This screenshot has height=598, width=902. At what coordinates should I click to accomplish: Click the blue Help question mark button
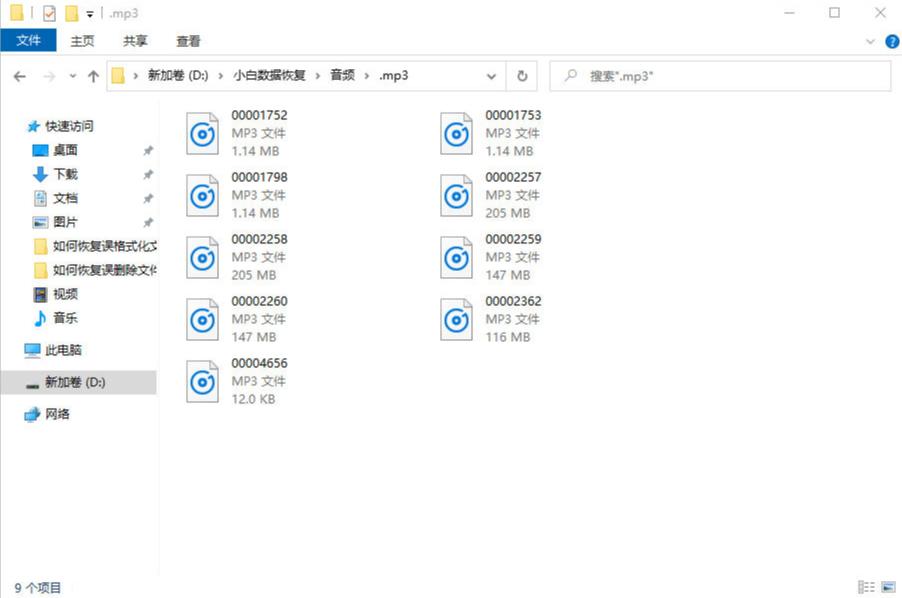(891, 41)
